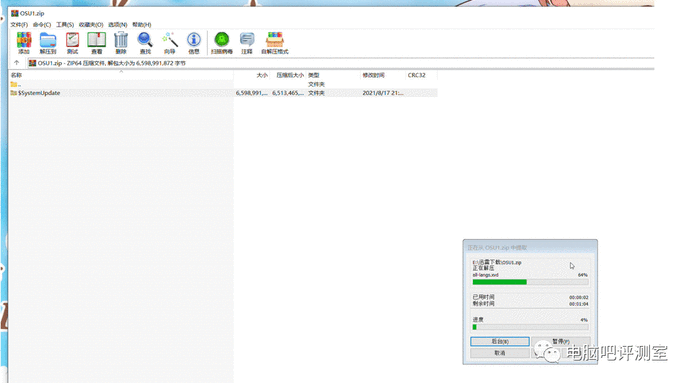The height and width of the screenshot is (383, 690).
Task: Open the 文件(F) menu
Action: pyautogui.click(x=19, y=25)
